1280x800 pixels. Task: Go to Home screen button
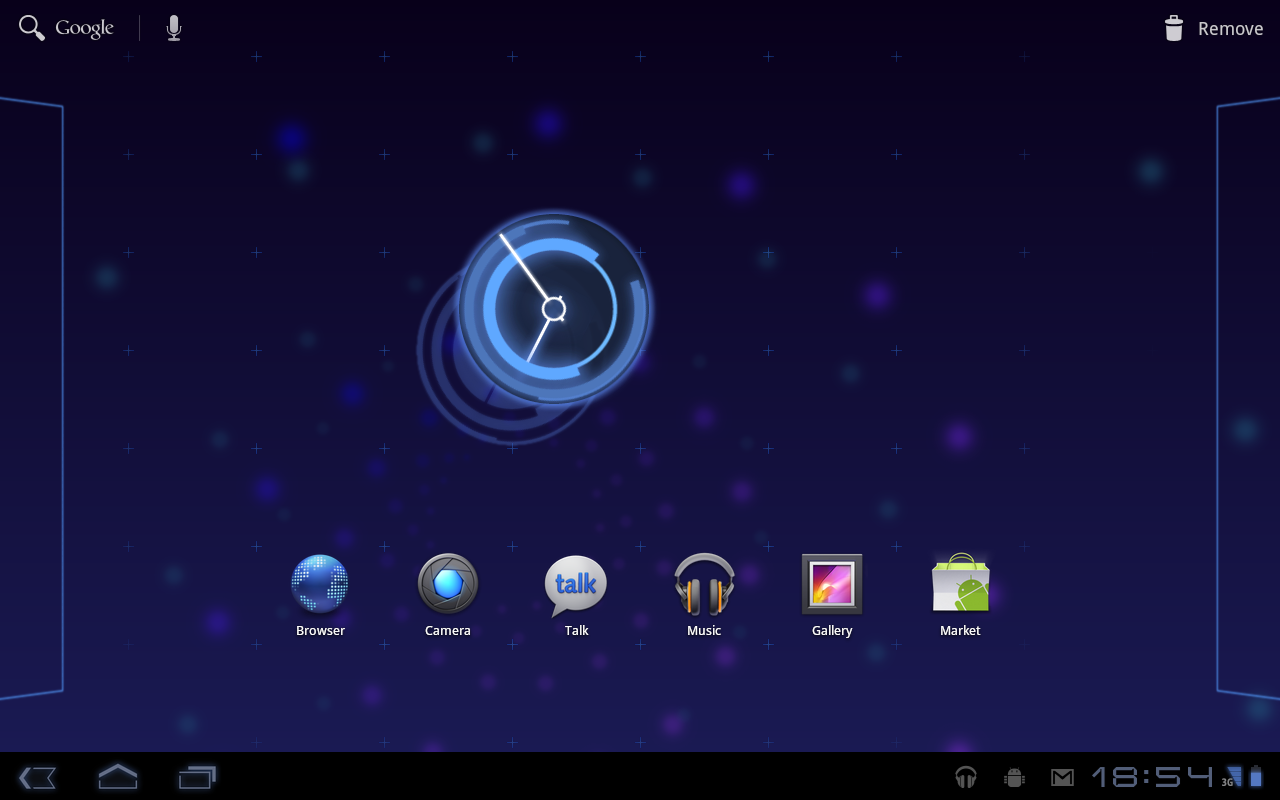[117, 776]
